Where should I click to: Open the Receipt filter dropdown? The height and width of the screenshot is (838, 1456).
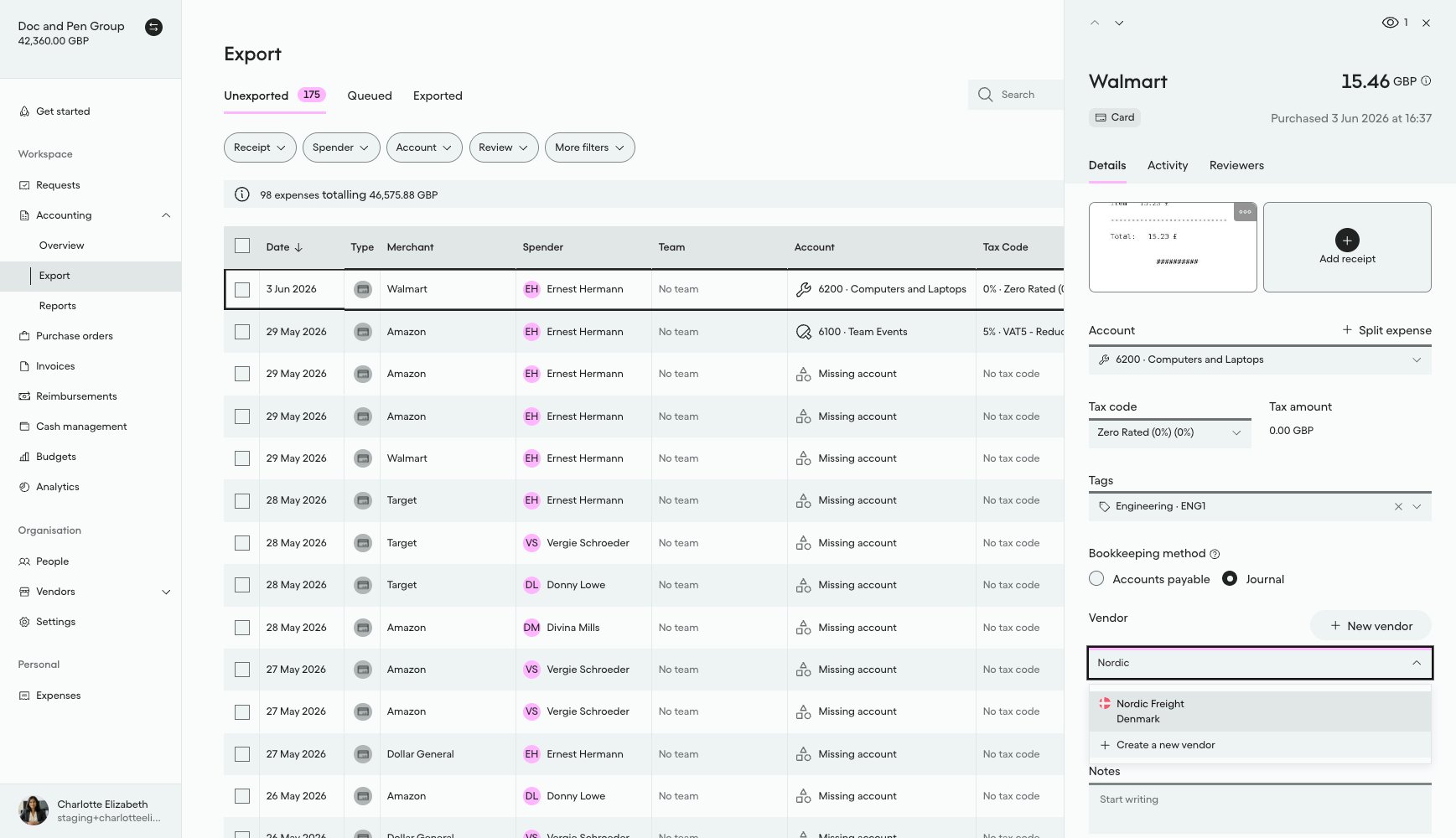[x=260, y=147]
